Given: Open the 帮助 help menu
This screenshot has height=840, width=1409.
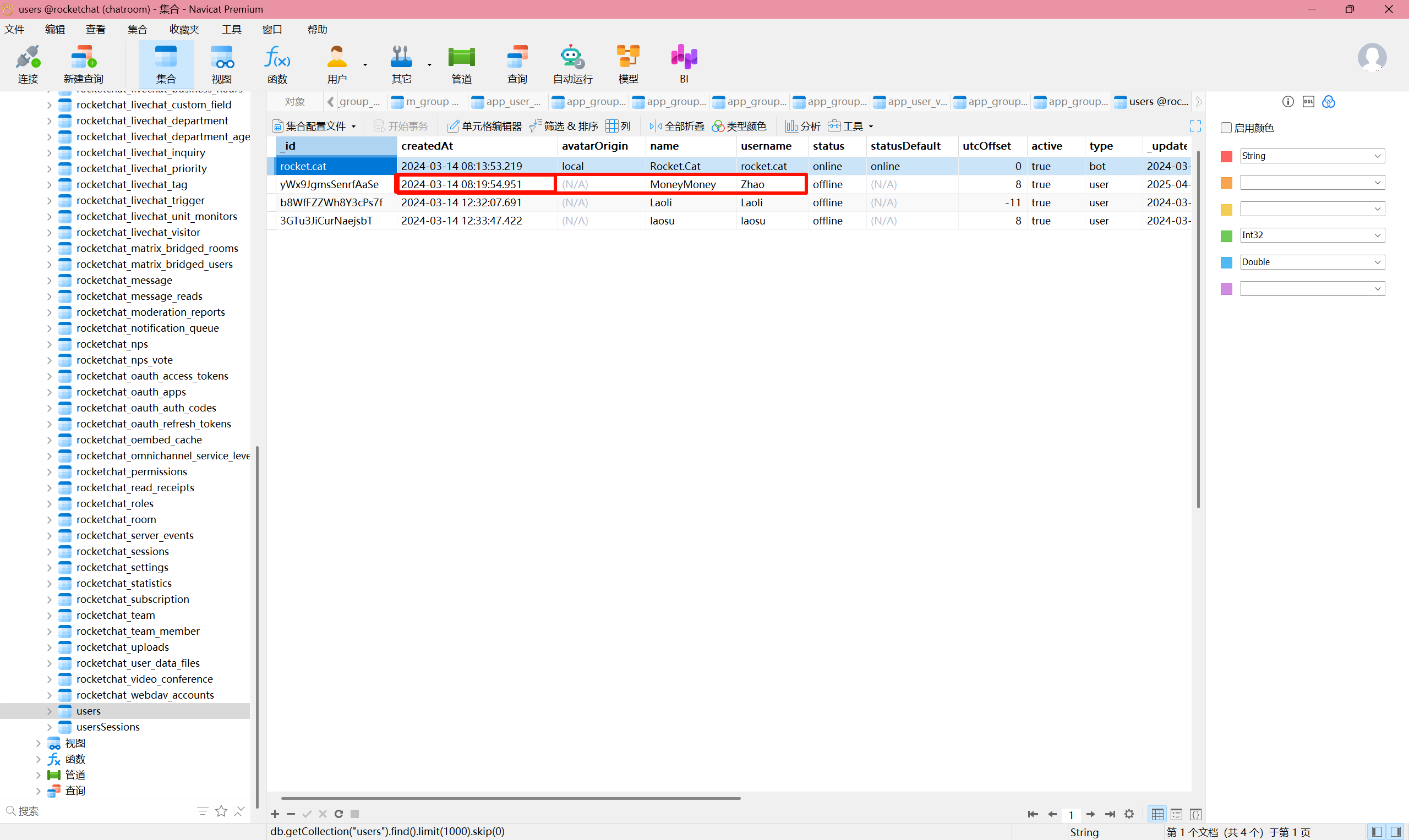Looking at the screenshot, I should pos(317,30).
